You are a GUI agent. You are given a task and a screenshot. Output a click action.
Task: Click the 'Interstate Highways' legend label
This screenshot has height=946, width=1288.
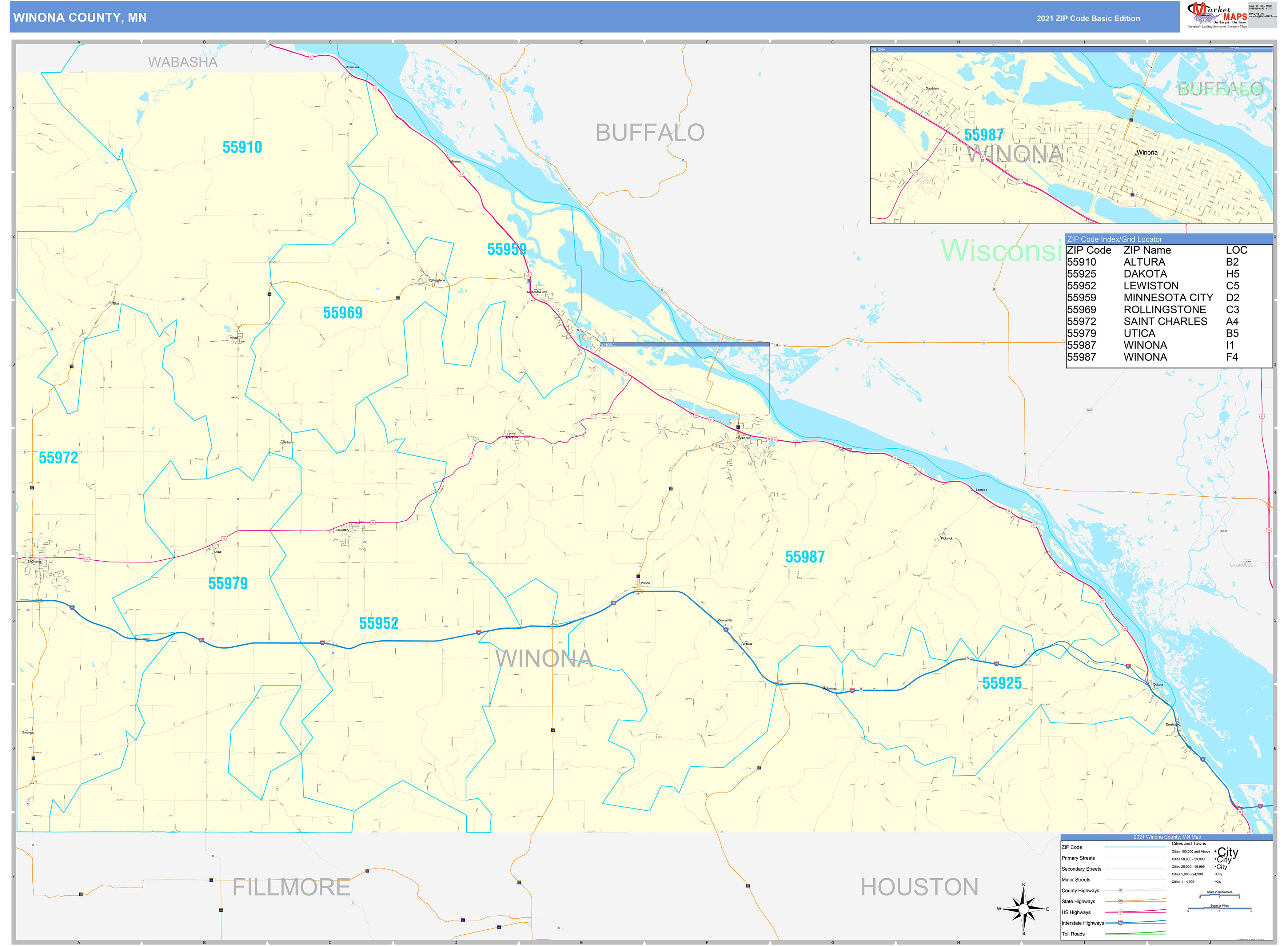[1082, 923]
